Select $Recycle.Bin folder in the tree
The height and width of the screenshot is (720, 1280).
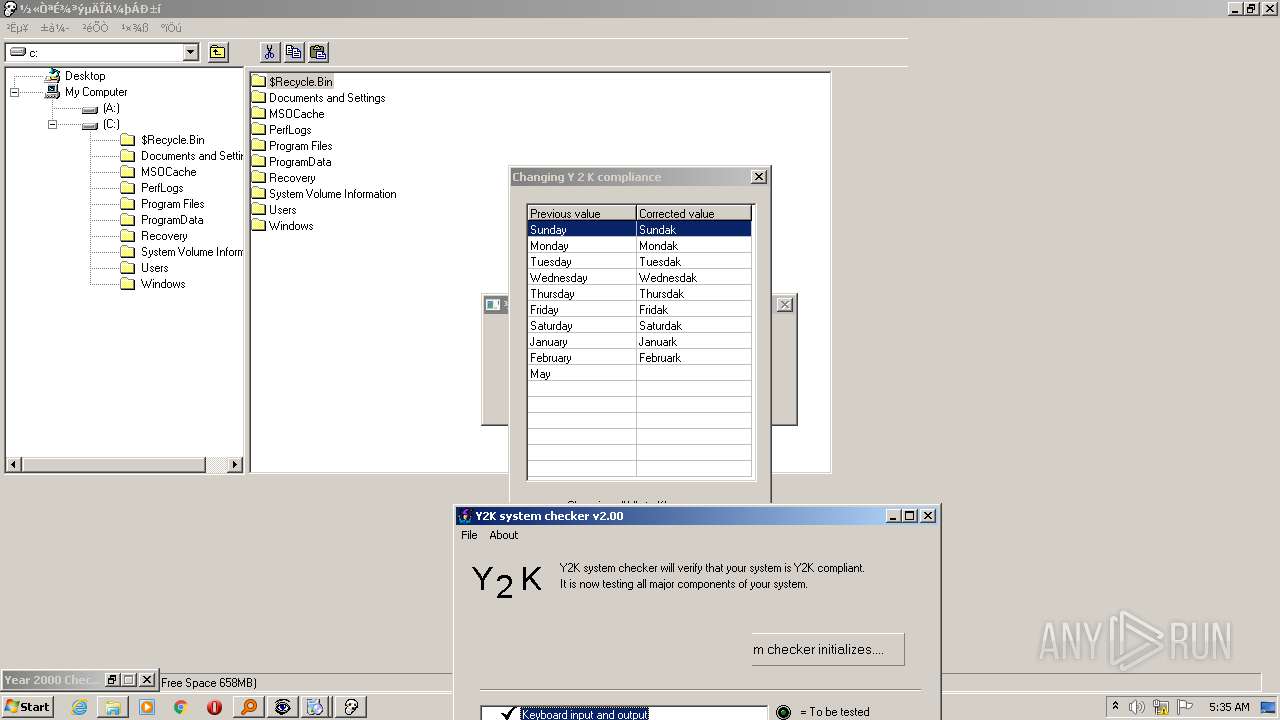point(172,140)
